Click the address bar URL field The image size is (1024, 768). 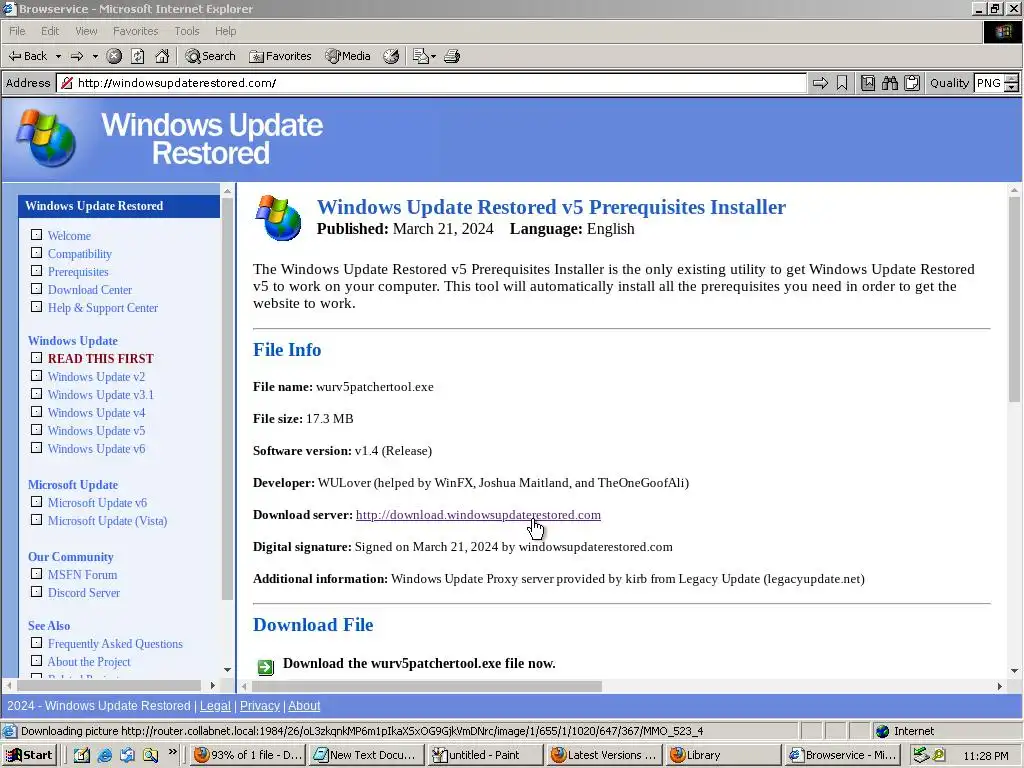[432, 83]
